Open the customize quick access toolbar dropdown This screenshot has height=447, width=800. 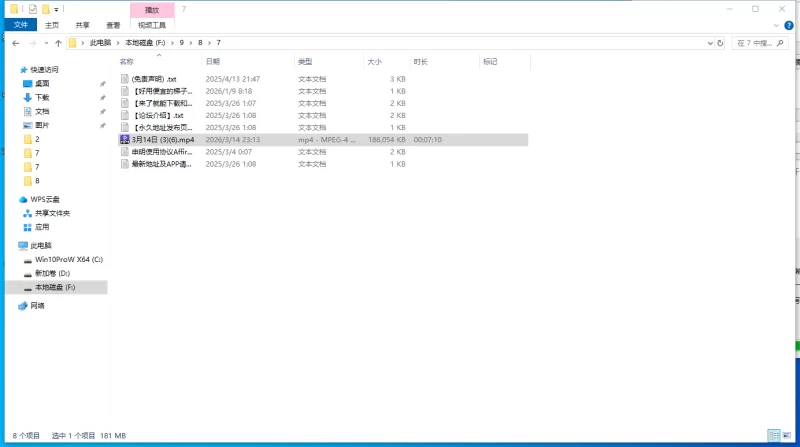(57, 10)
